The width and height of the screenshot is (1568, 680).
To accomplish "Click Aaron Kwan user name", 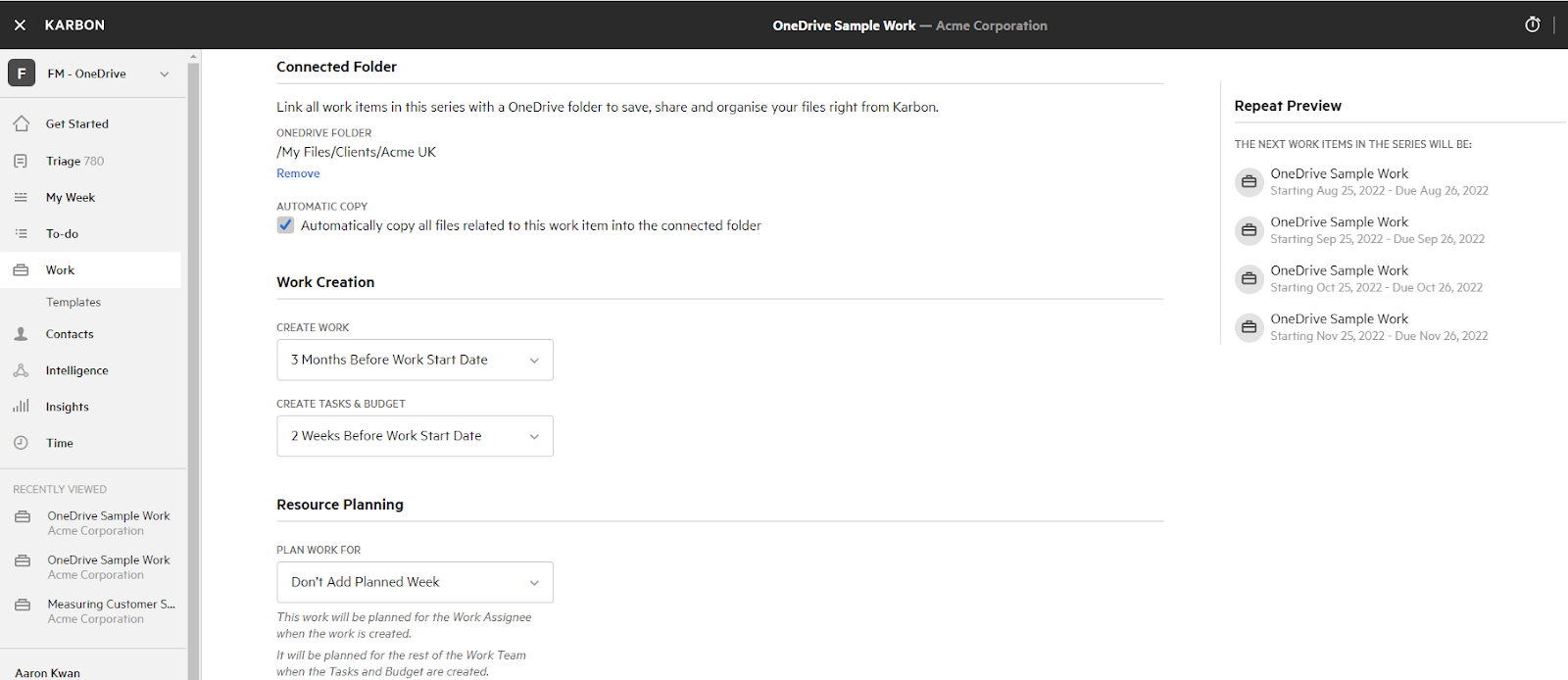I will (x=47, y=672).
